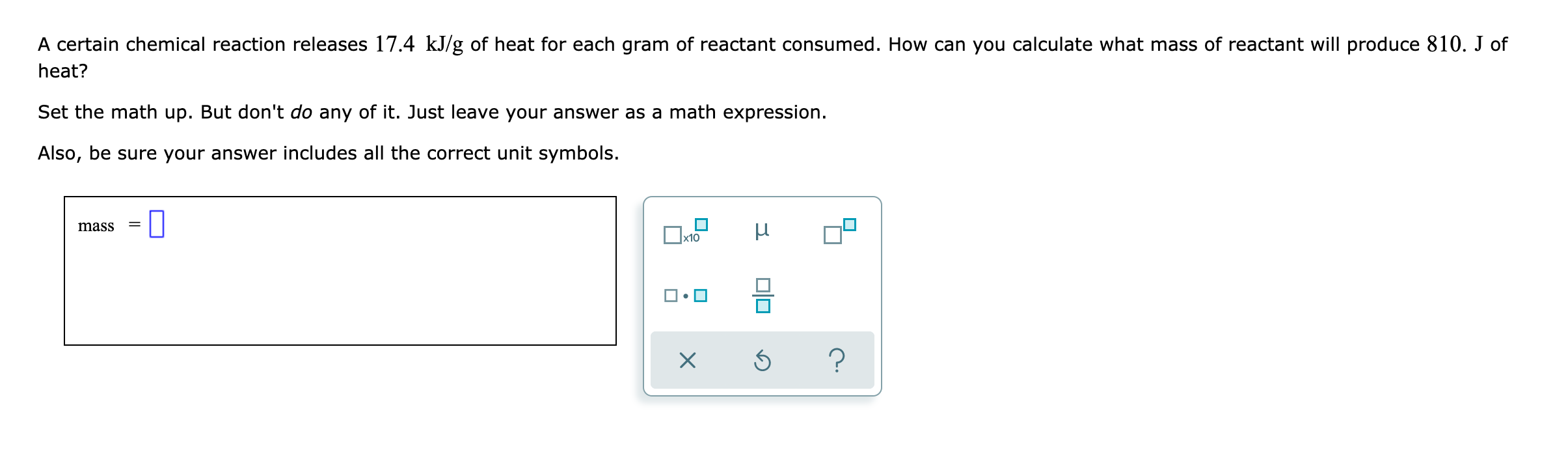Click inside the large mass answer area
The width and height of the screenshot is (1568, 474).
(x=340, y=271)
